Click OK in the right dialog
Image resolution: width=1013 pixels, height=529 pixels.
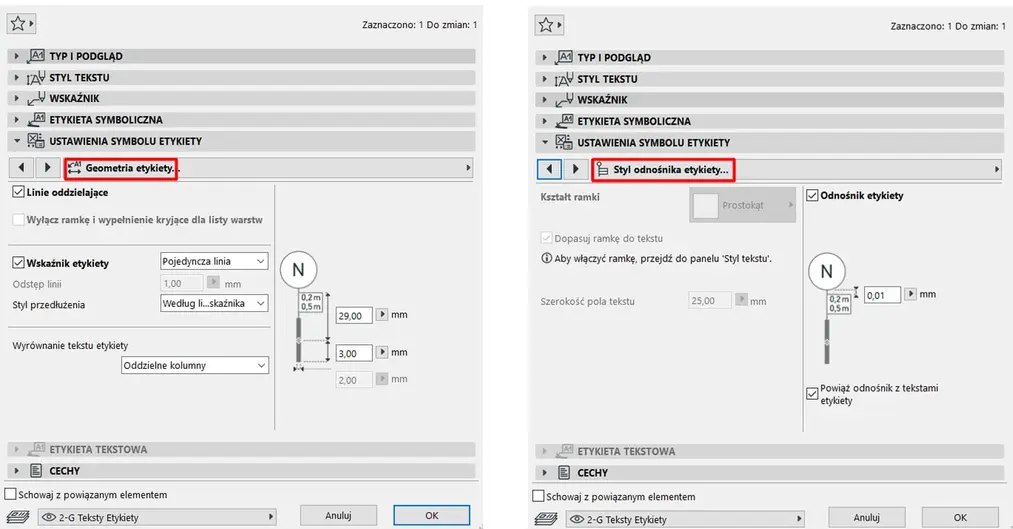tap(960, 517)
